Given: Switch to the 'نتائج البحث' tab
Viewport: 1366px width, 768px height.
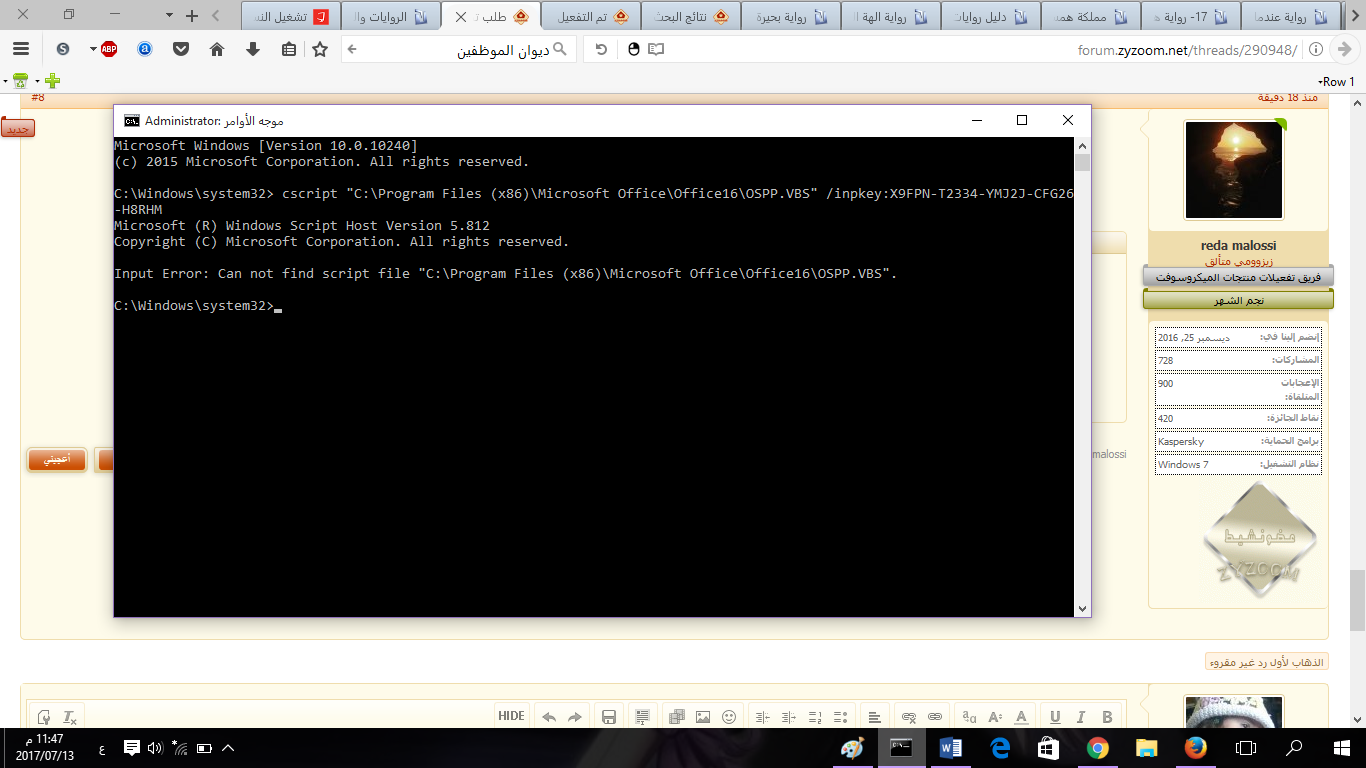Looking at the screenshot, I should coord(691,17).
